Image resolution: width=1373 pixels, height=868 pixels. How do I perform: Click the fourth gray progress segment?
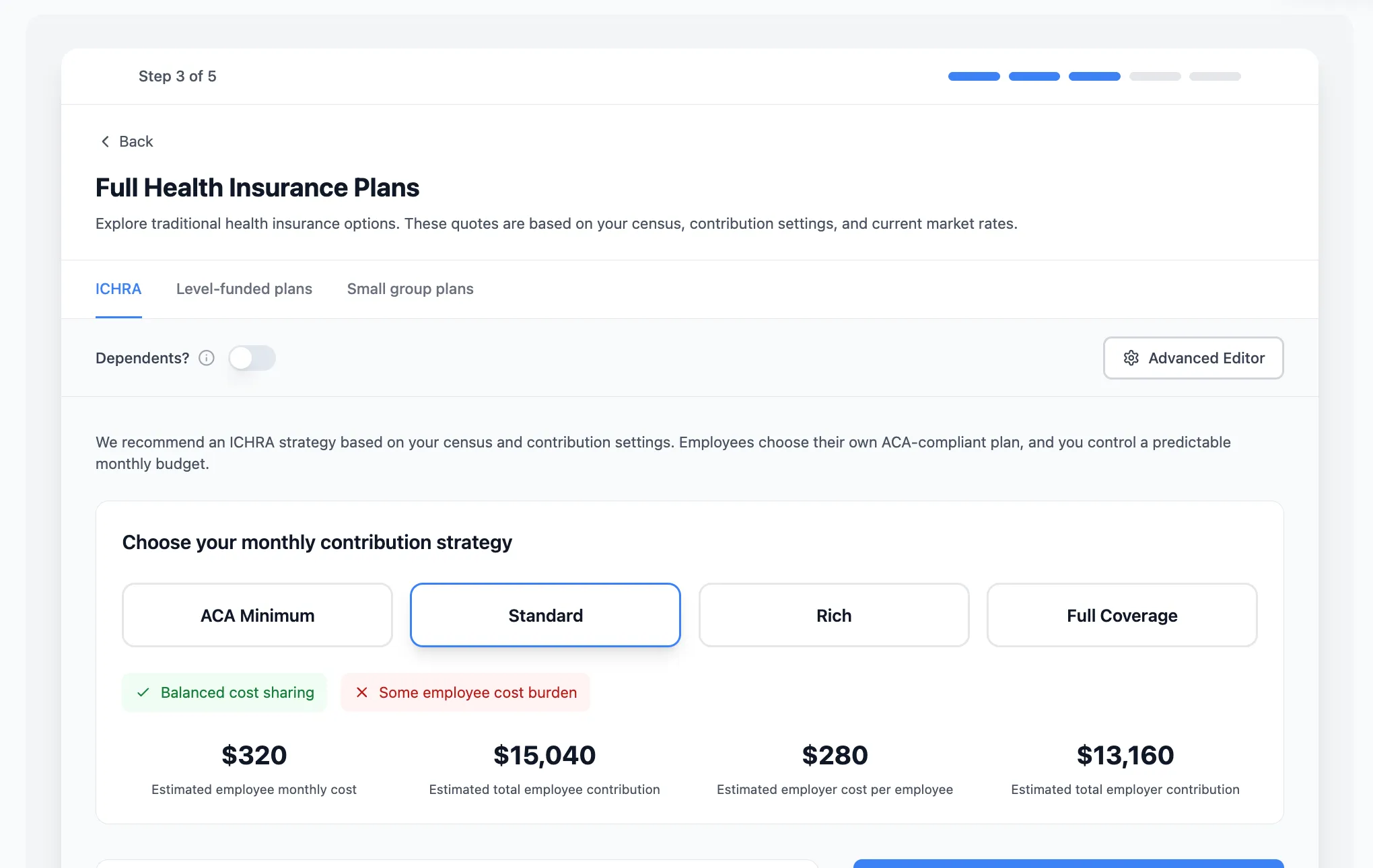pyautogui.click(x=1154, y=76)
